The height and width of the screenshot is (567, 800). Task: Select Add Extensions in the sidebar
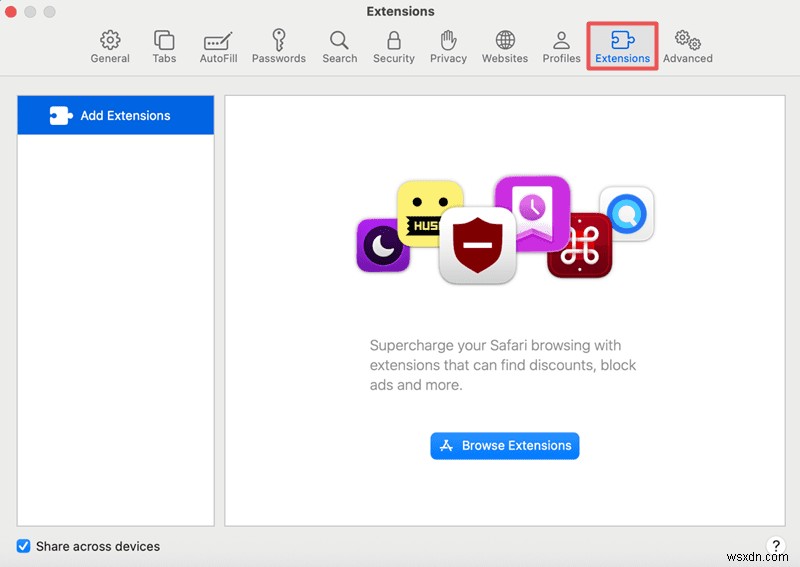pos(115,115)
